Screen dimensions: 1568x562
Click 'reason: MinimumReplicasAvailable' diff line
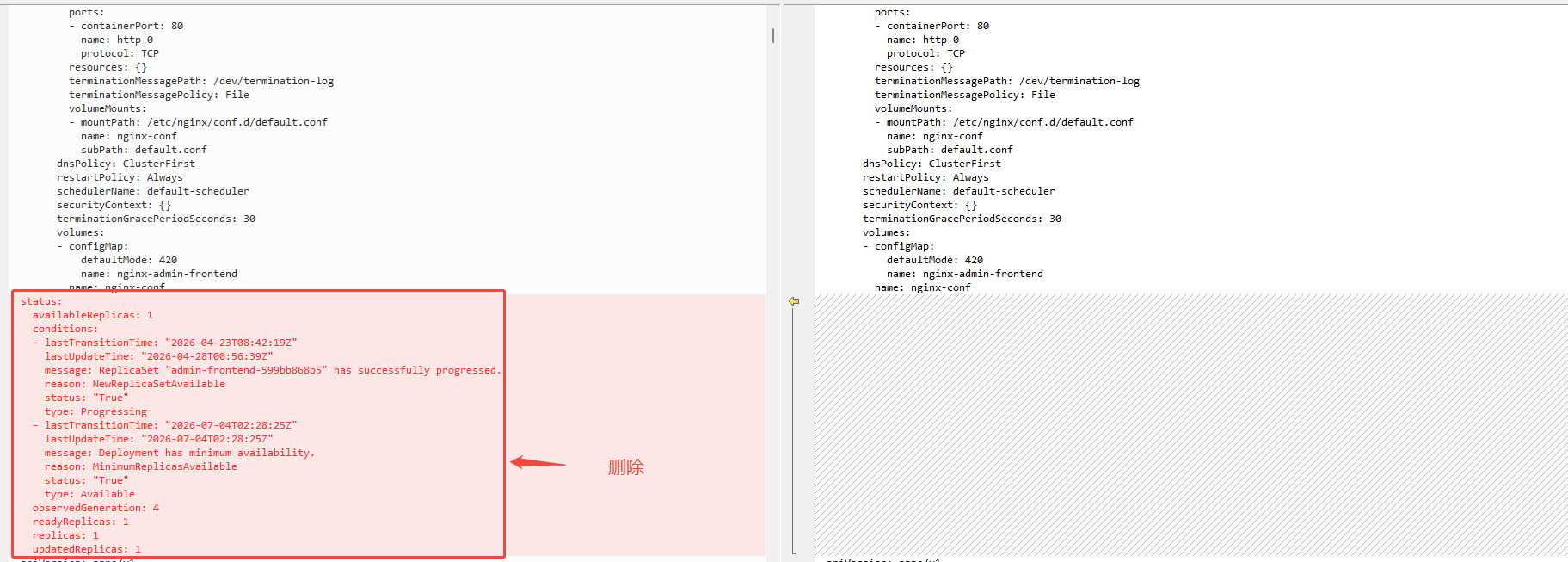click(141, 466)
